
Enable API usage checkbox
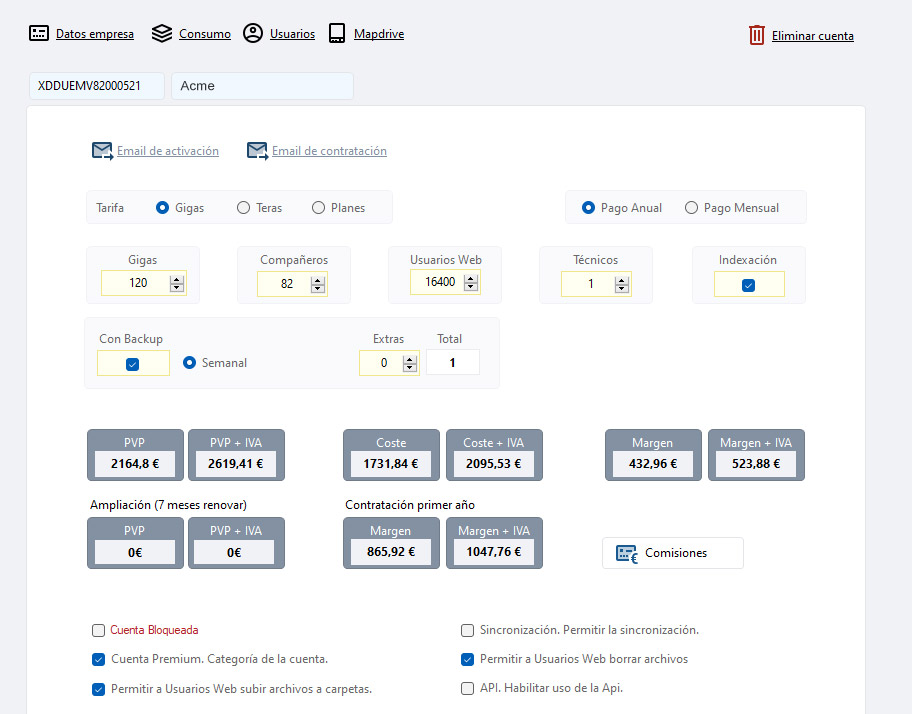pyautogui.click(x=467, y=688)
